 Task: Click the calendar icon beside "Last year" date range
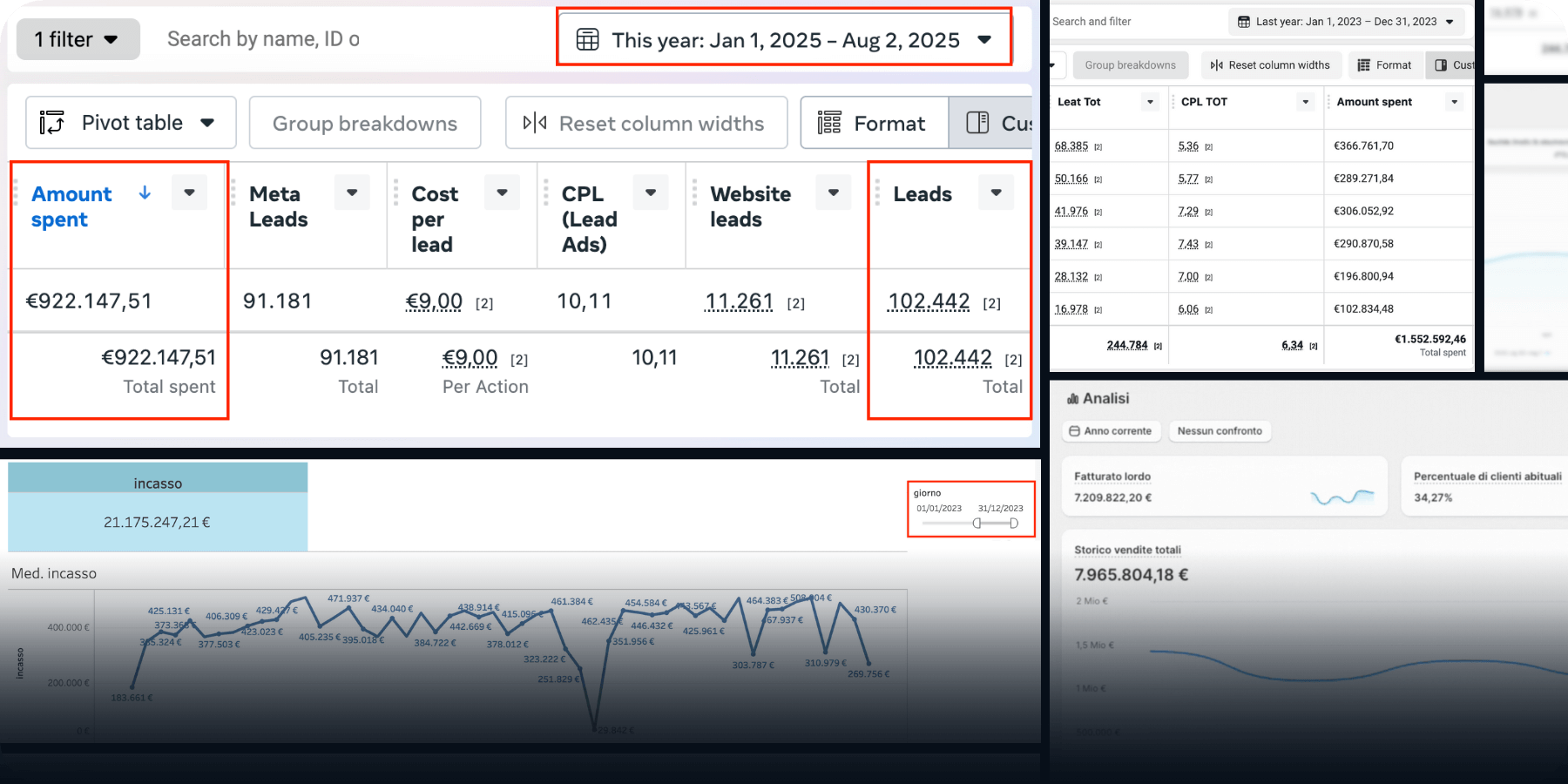coord(1244,22)
